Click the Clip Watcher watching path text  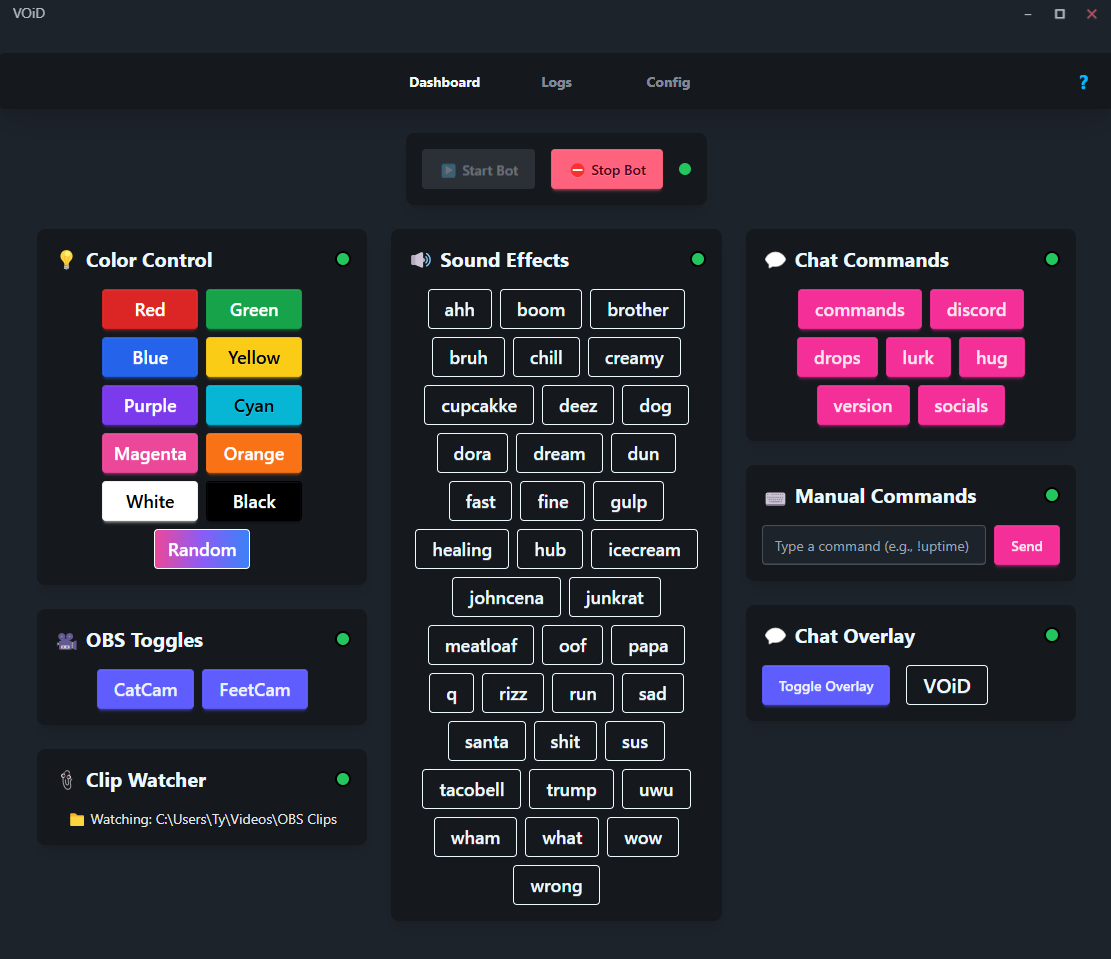pyautogui.click(x=213, y=819)
